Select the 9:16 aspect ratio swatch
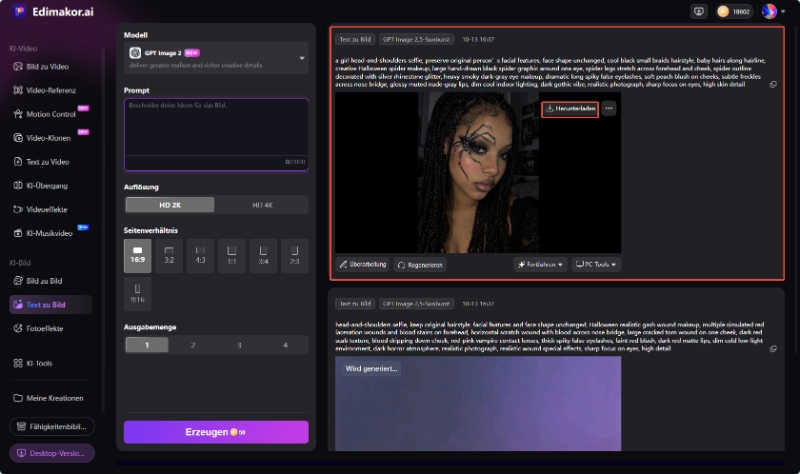The image size is (800, 474). tap(137, 293)
